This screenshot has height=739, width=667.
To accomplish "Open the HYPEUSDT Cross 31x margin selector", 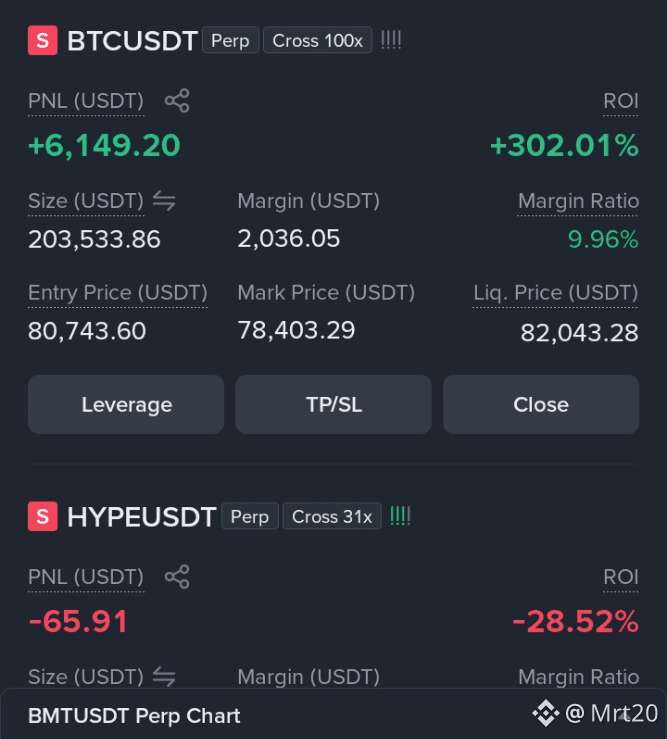I will pyautogui.click(x=332, y=516).
